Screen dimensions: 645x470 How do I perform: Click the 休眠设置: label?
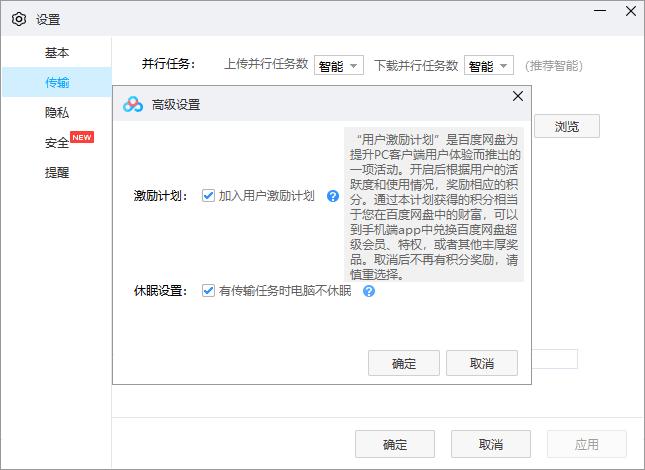point(160,291)
